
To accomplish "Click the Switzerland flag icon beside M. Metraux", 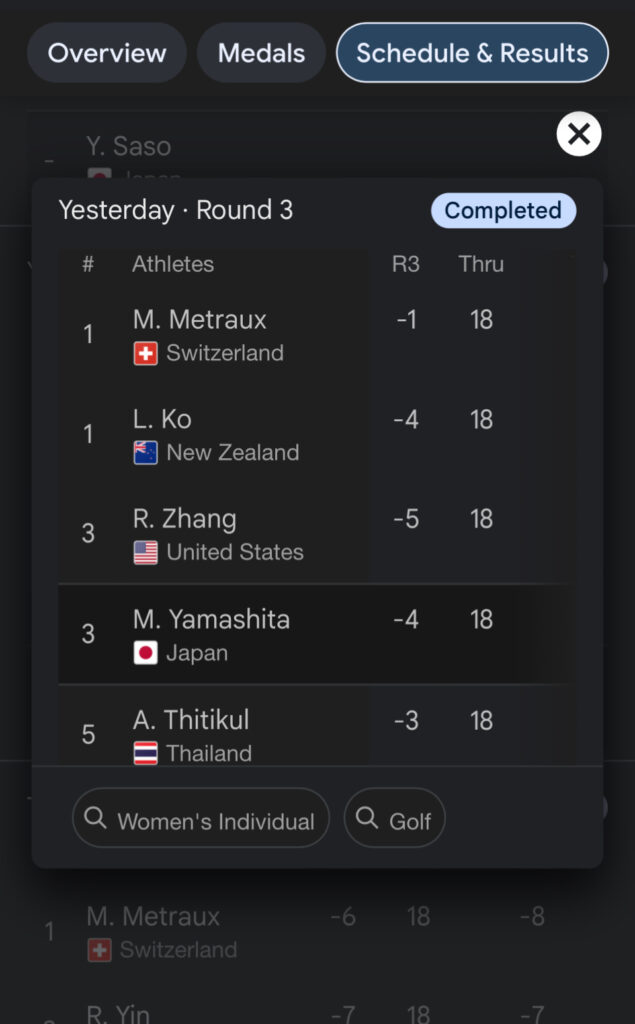I will click(x=146, y=354).
